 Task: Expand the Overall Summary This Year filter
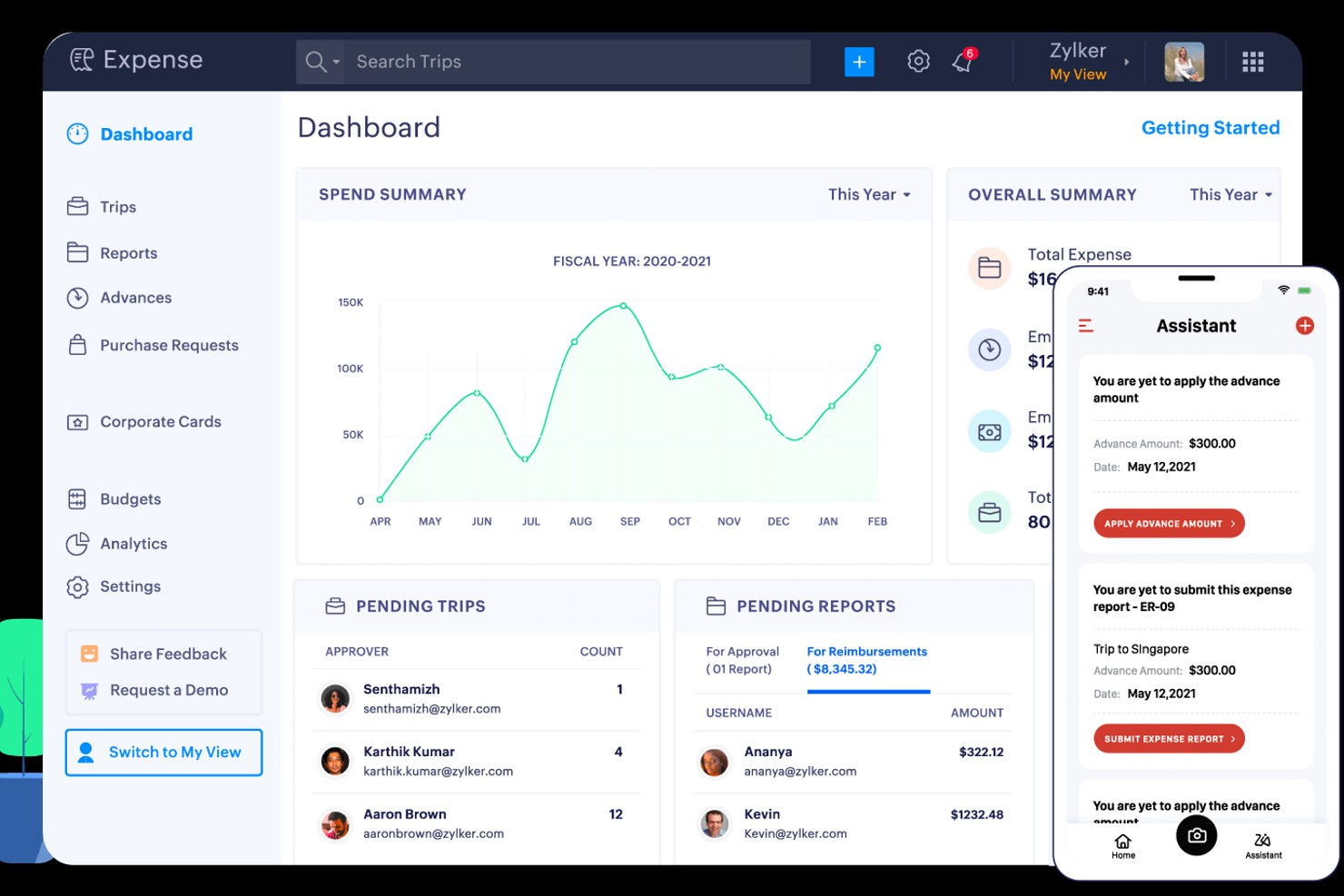coord(1229,193)
